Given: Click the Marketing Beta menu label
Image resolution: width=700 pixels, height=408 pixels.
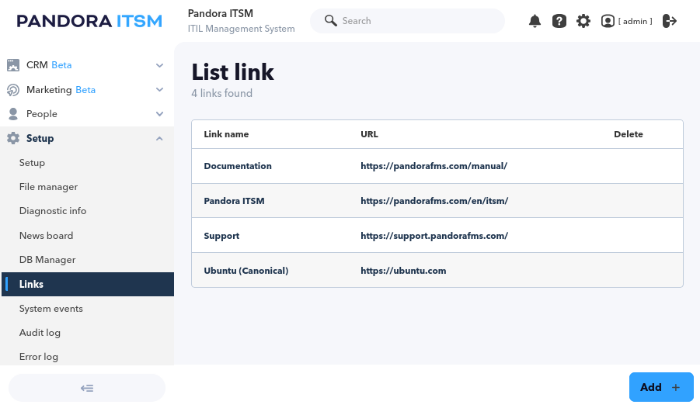Looking at the screenshot, I should point(61,90).
